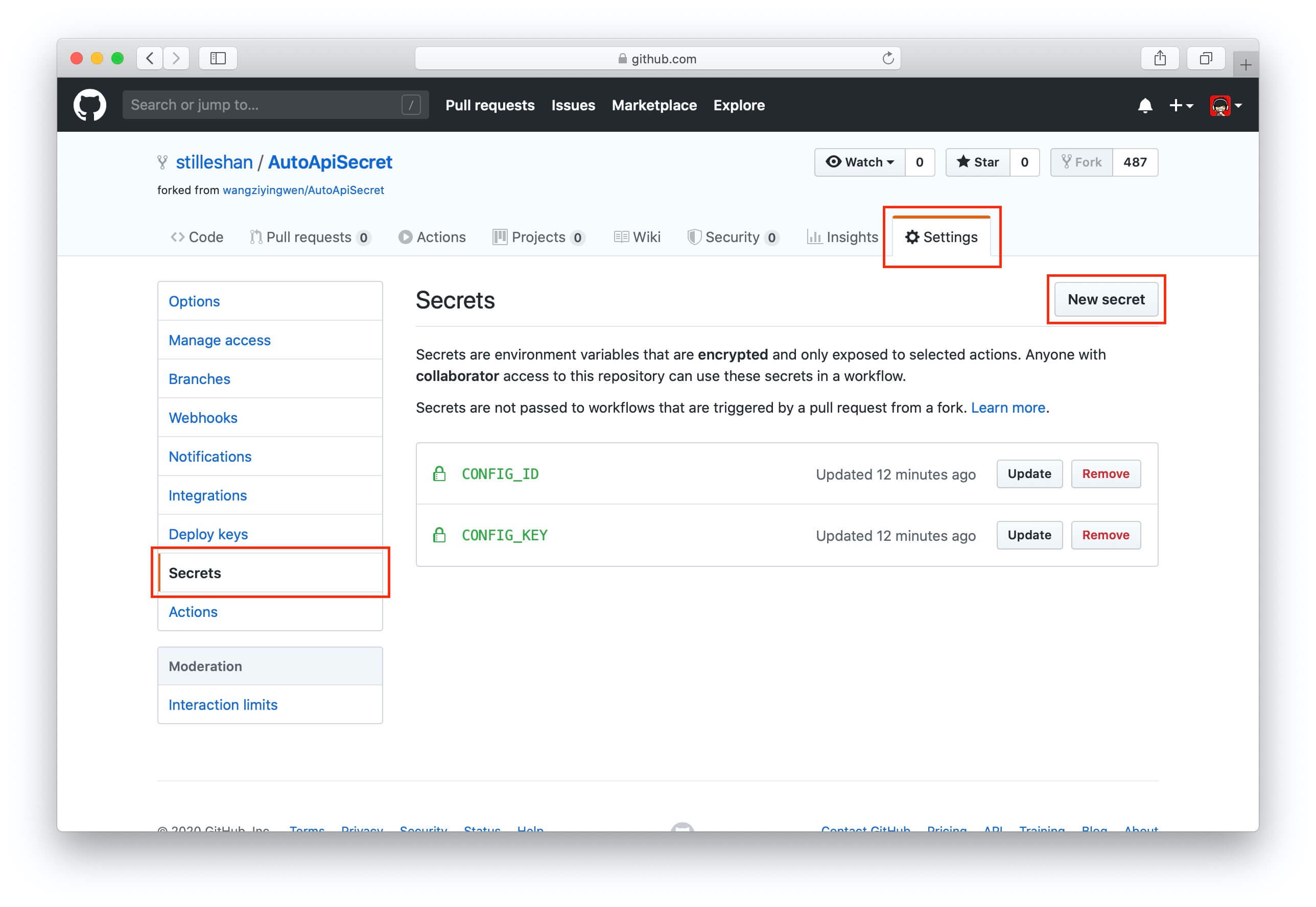The height and width of the screenshot is (907, 1316).
Task: Star the AutoApiSecret repository
Action: coord(977,162)
